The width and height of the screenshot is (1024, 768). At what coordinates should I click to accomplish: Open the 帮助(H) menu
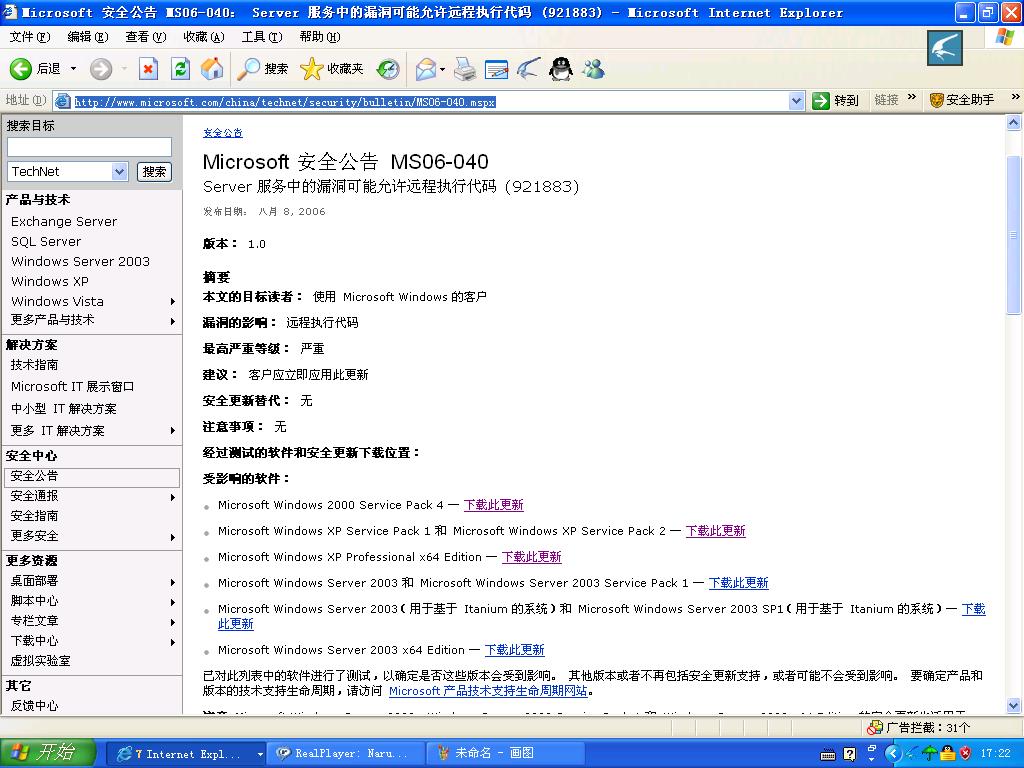[320, 37]
